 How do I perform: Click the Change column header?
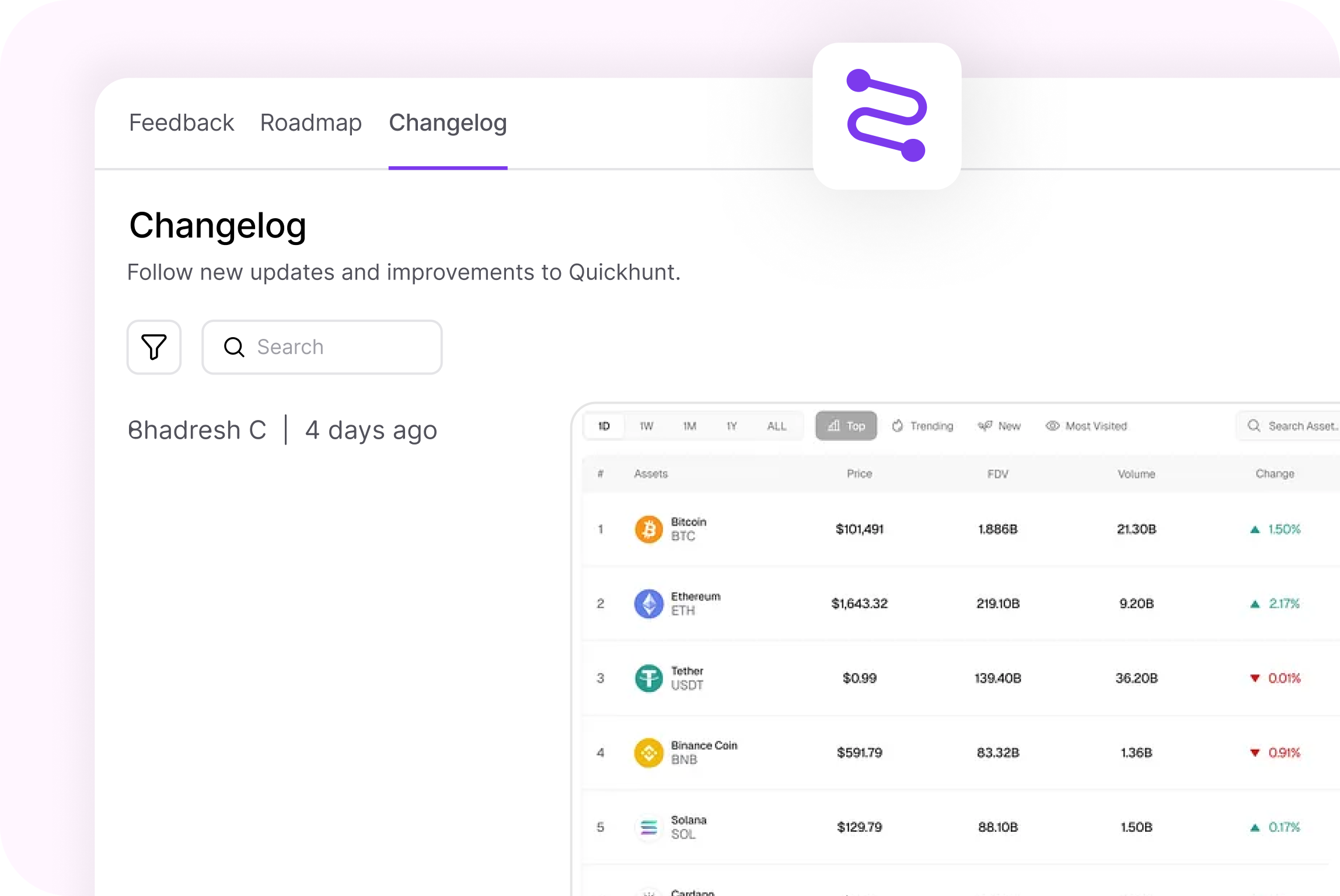[x=1275, y=474]
